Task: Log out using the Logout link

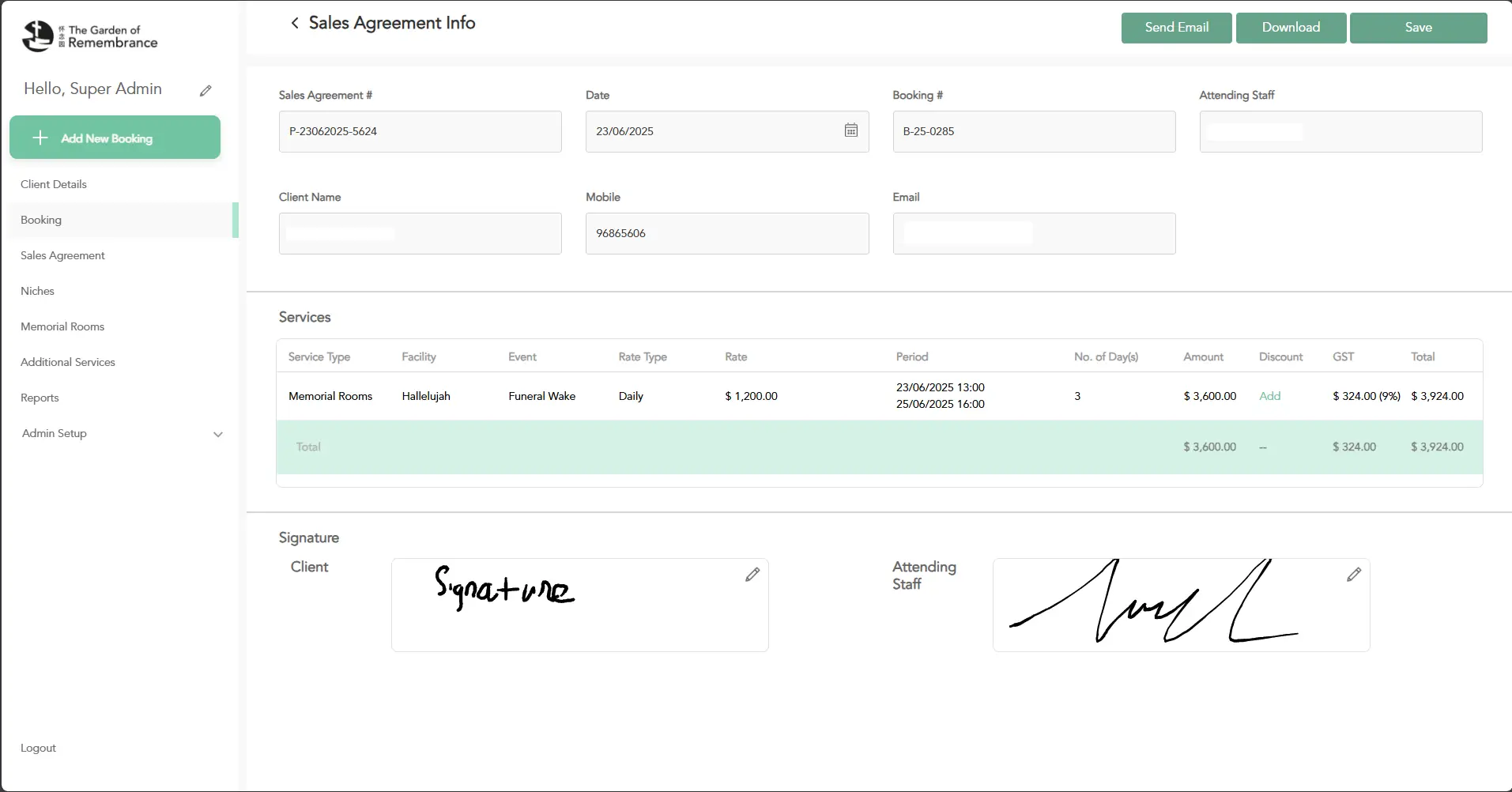Action: pyautogui.click(x=38, y=748)
